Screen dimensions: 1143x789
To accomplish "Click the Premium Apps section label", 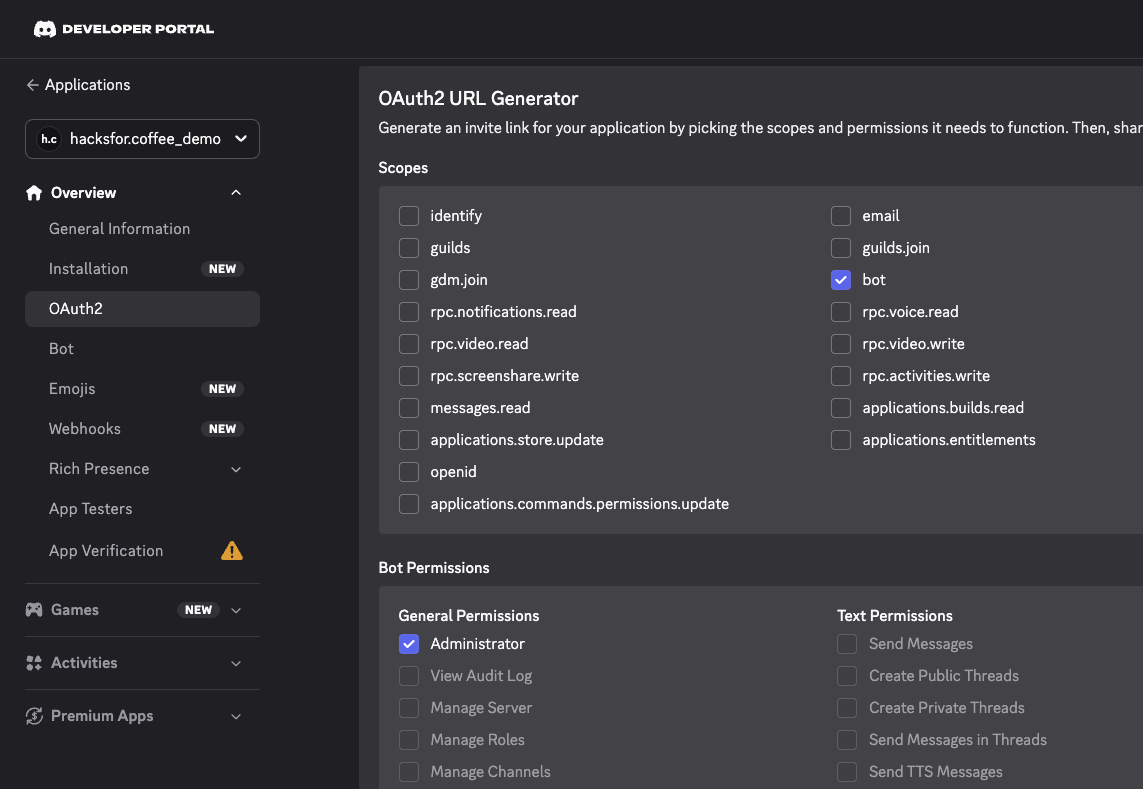I will click(x=102, y=716).
